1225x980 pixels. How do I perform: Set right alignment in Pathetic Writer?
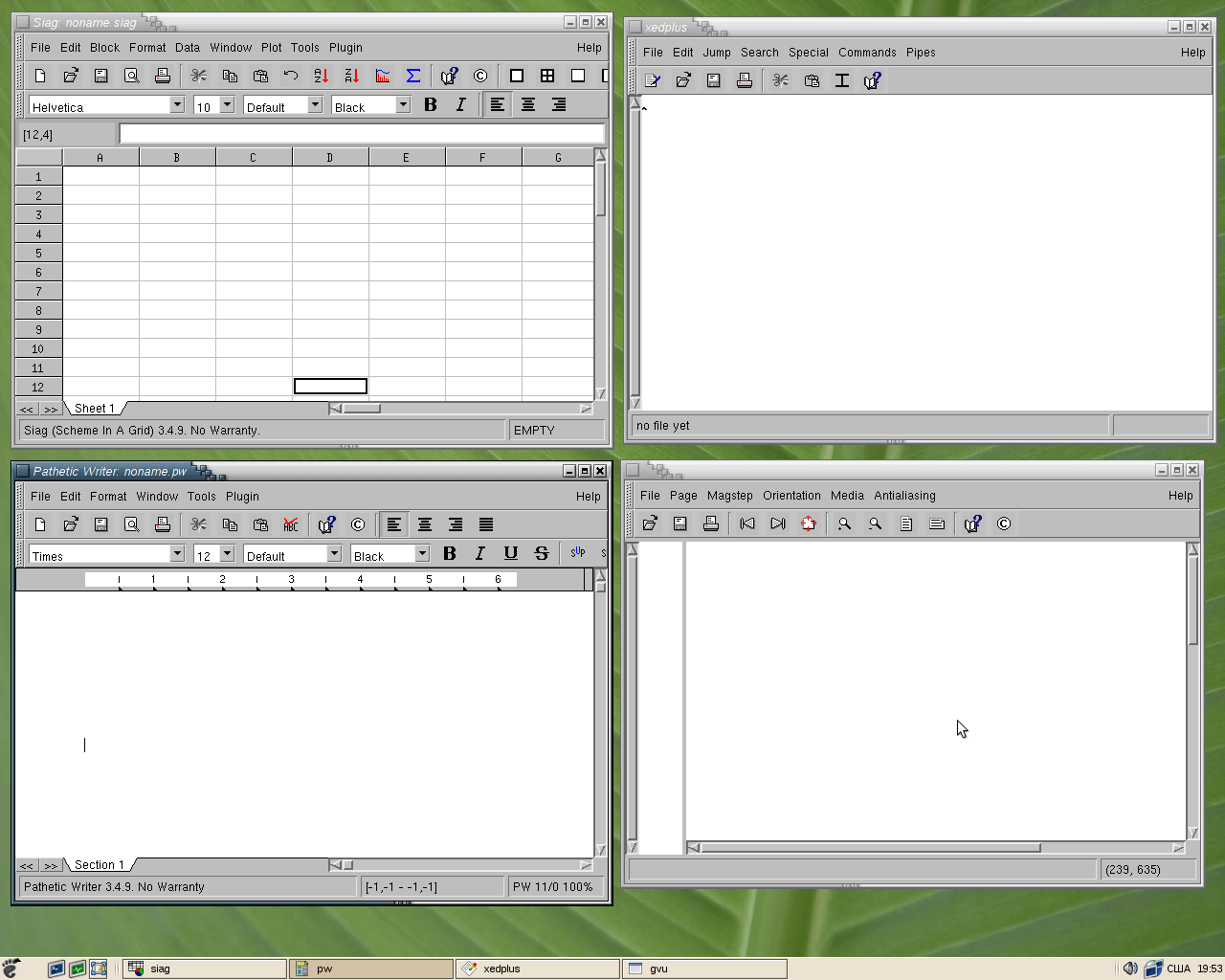click(456, 524)
